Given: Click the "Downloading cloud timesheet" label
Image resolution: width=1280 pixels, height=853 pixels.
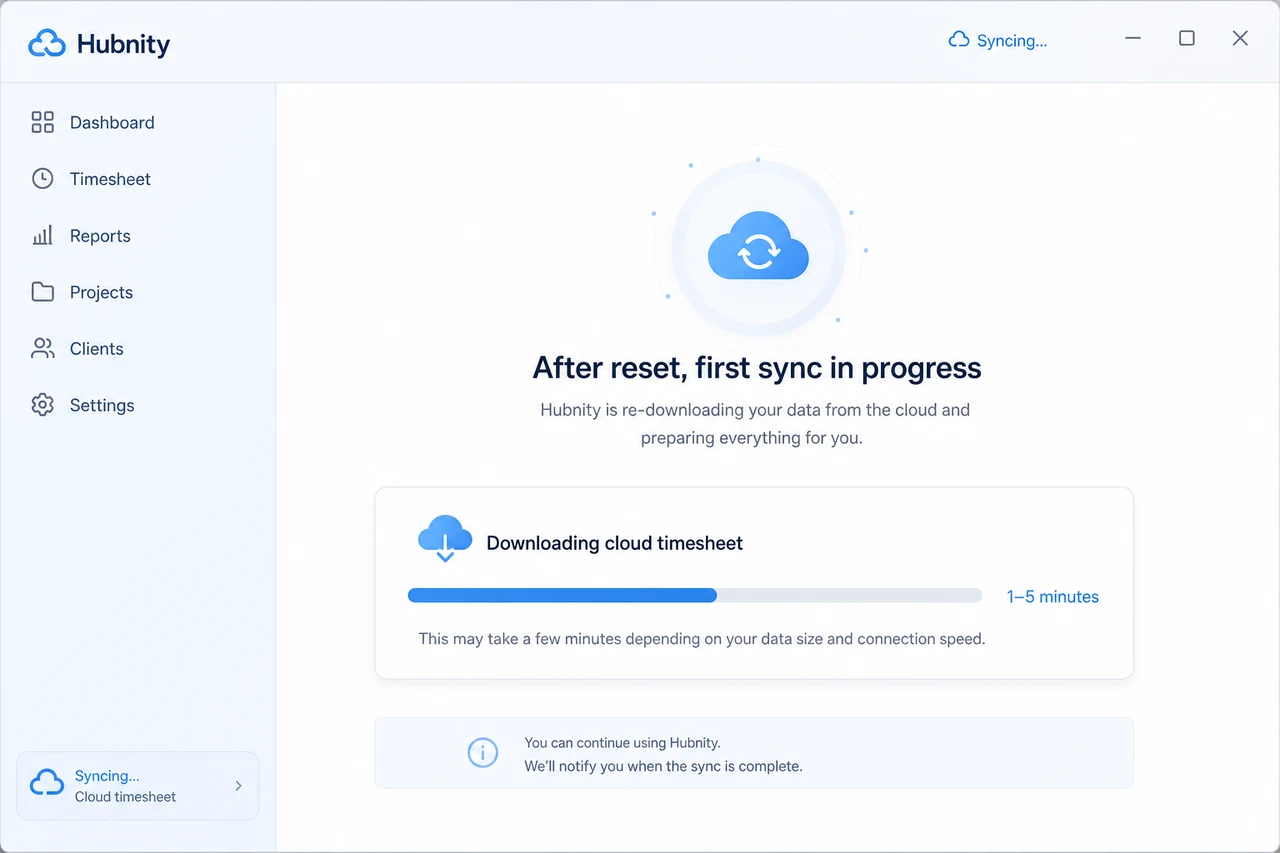Looking at the screenshot, I should pos(615,544).
